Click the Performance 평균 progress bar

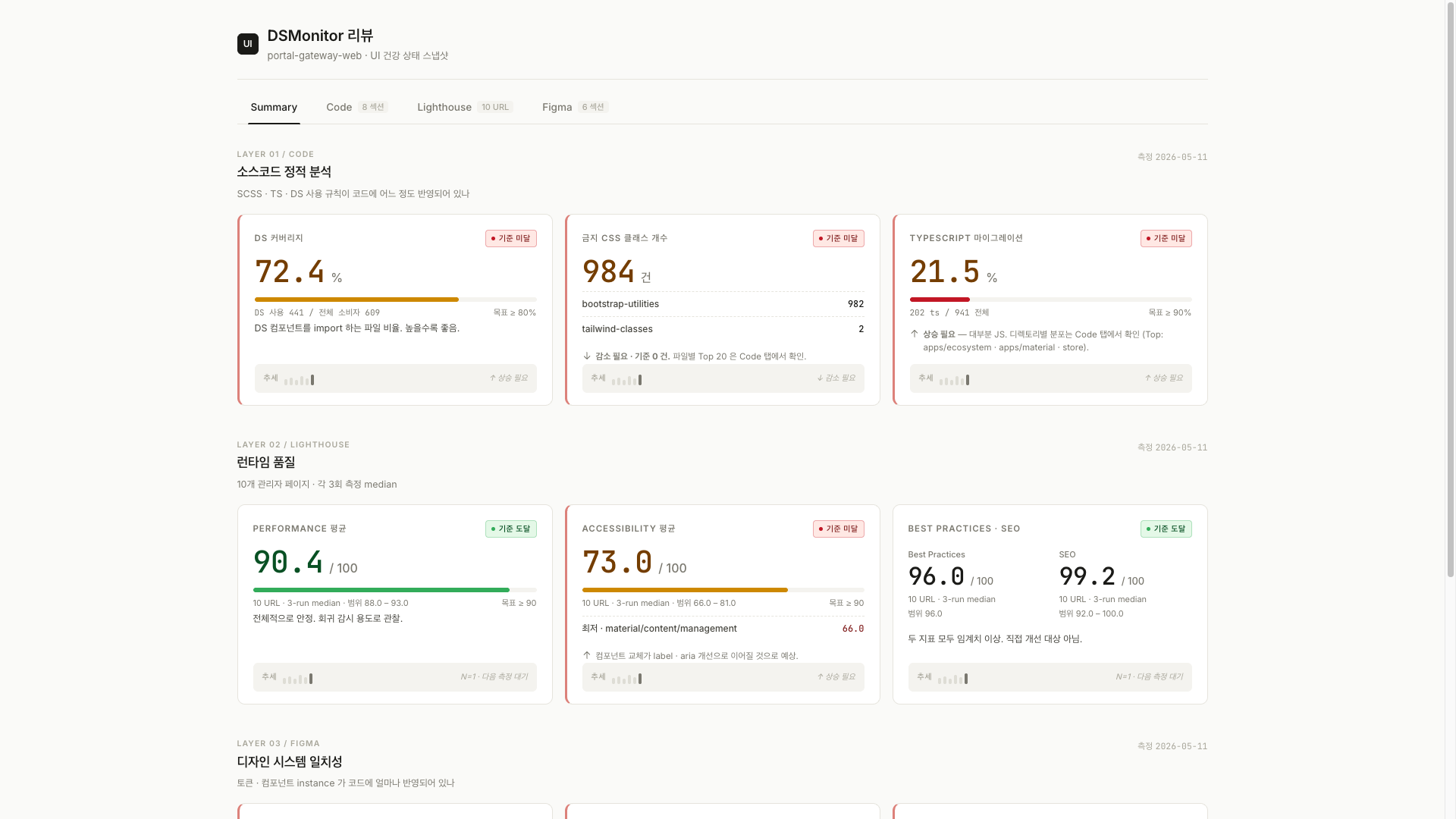395,590
